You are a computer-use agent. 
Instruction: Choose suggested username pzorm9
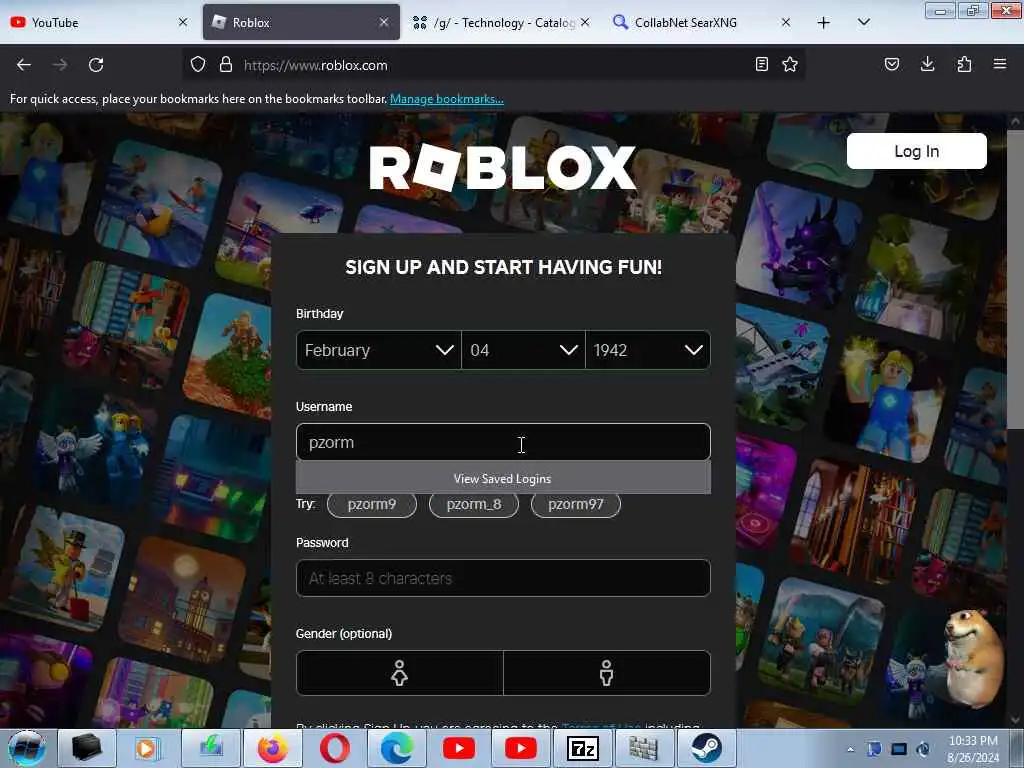372,504
